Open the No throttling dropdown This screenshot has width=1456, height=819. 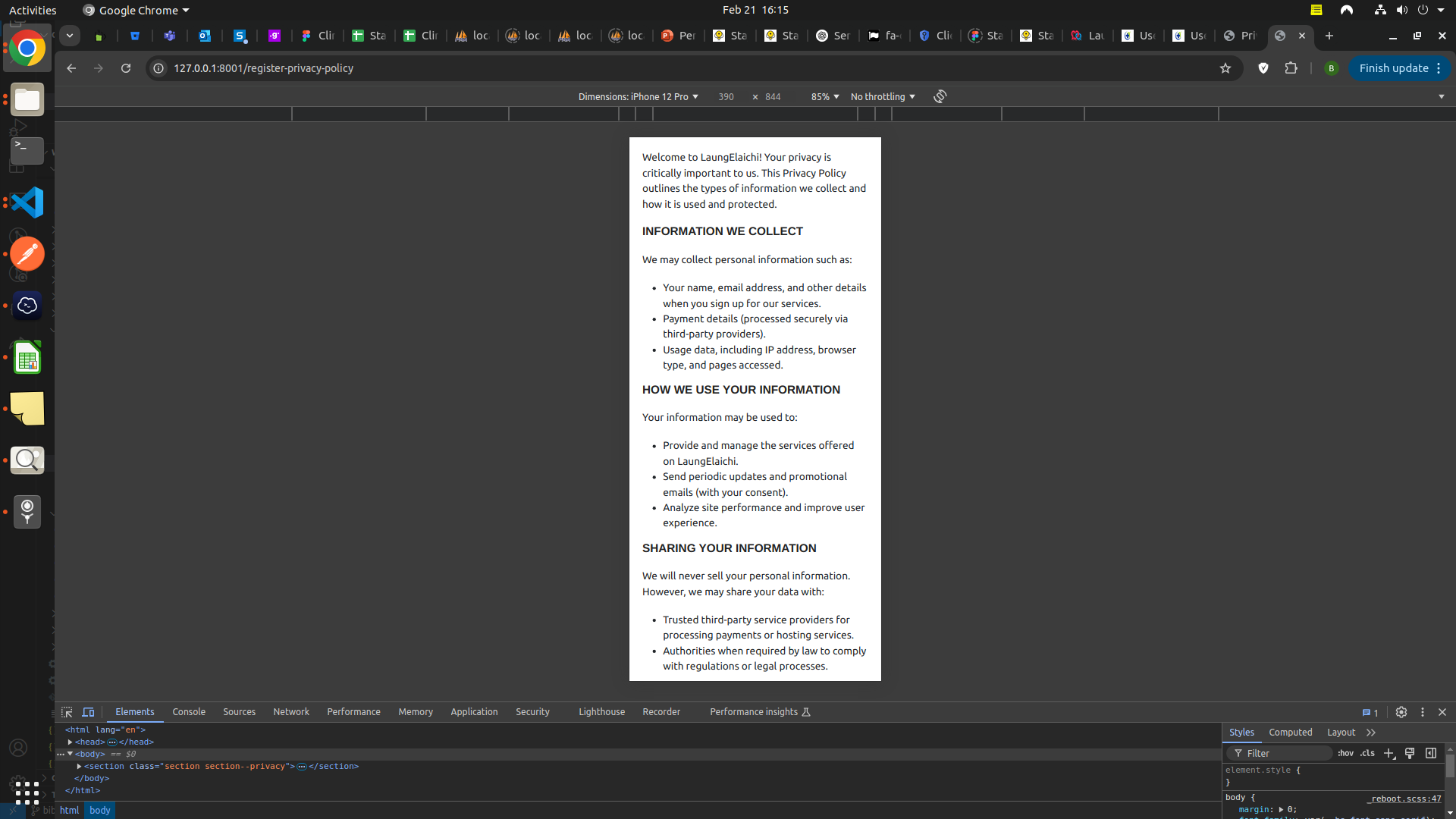pyautogui.click(x=883, y=97)
